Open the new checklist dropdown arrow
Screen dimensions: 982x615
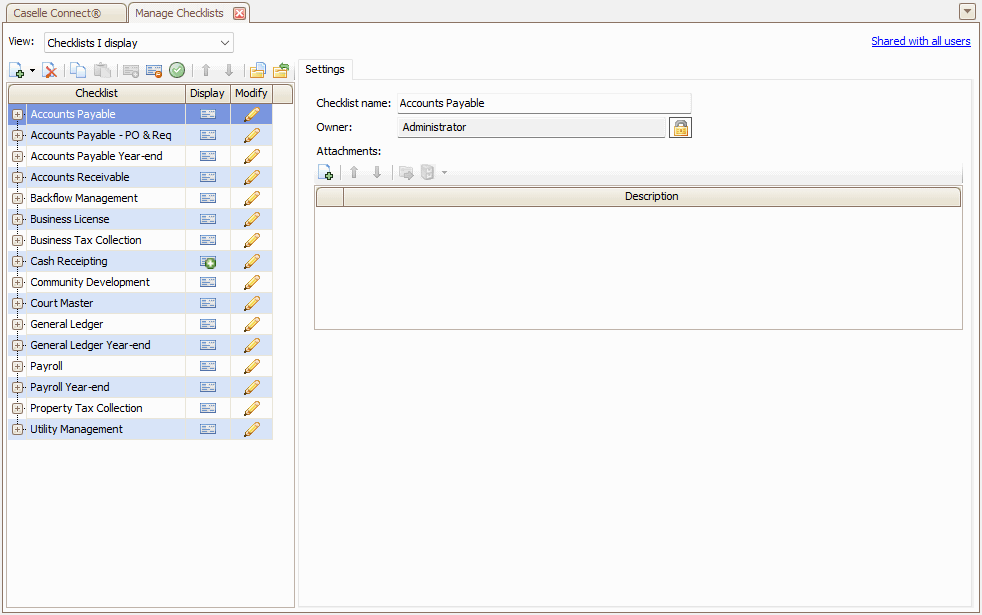32,71
